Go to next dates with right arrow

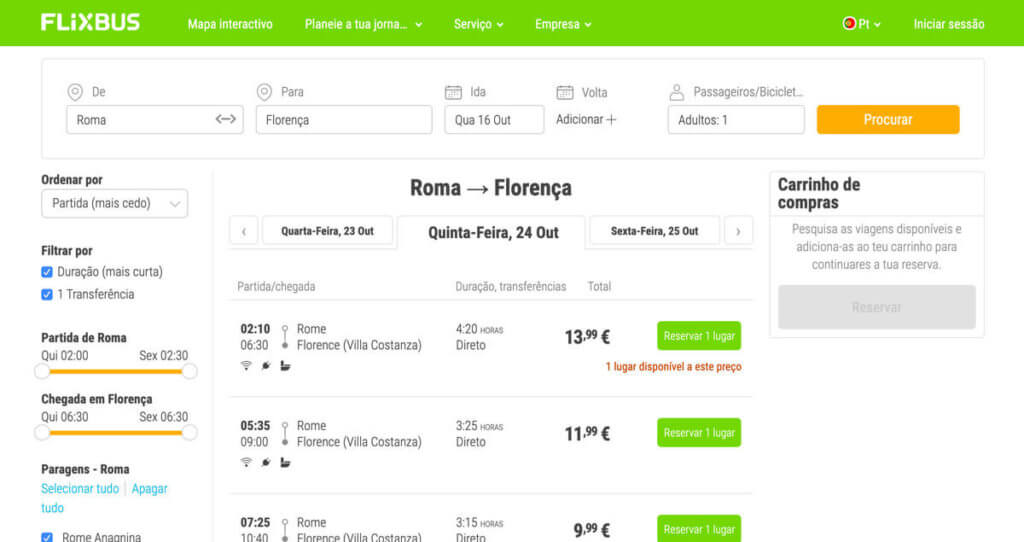point(738,231)
